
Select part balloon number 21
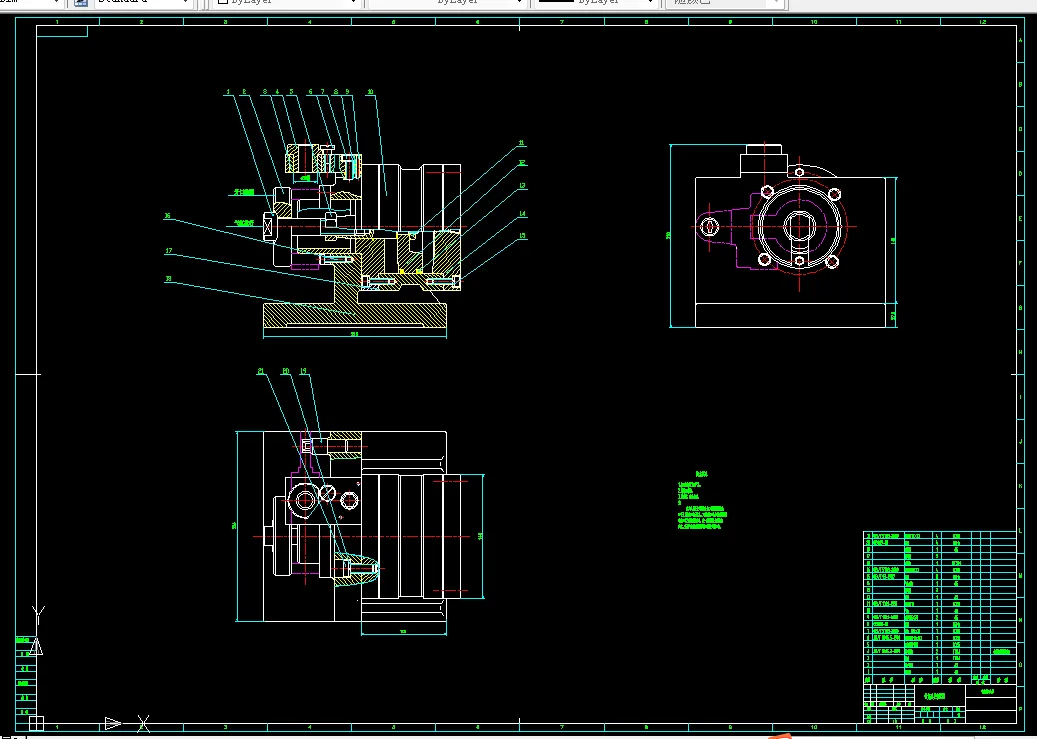pos(261,371)
